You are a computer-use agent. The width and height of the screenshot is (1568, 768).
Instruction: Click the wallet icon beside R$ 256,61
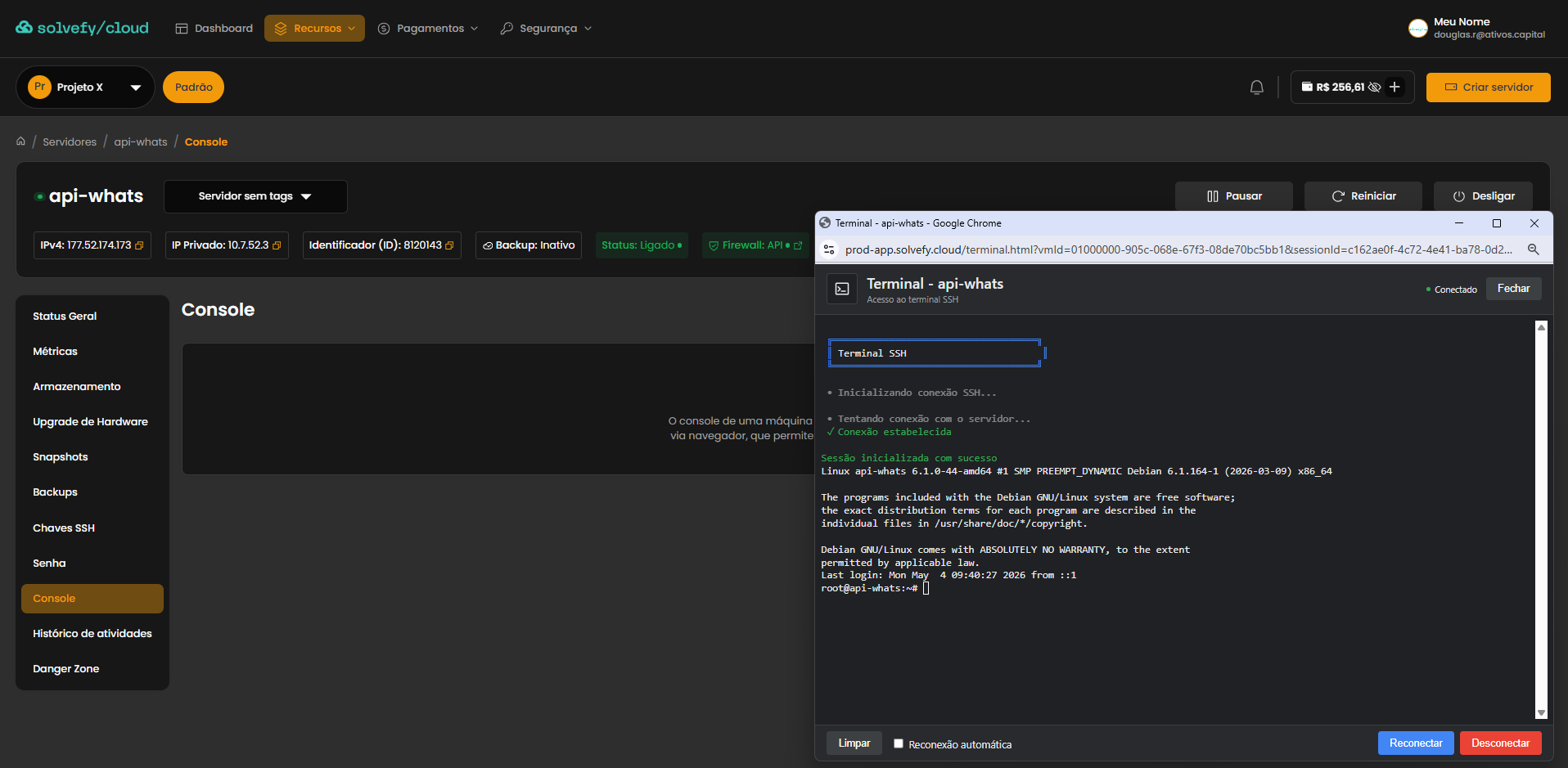pyautogui.click(x=1307, y=87)
